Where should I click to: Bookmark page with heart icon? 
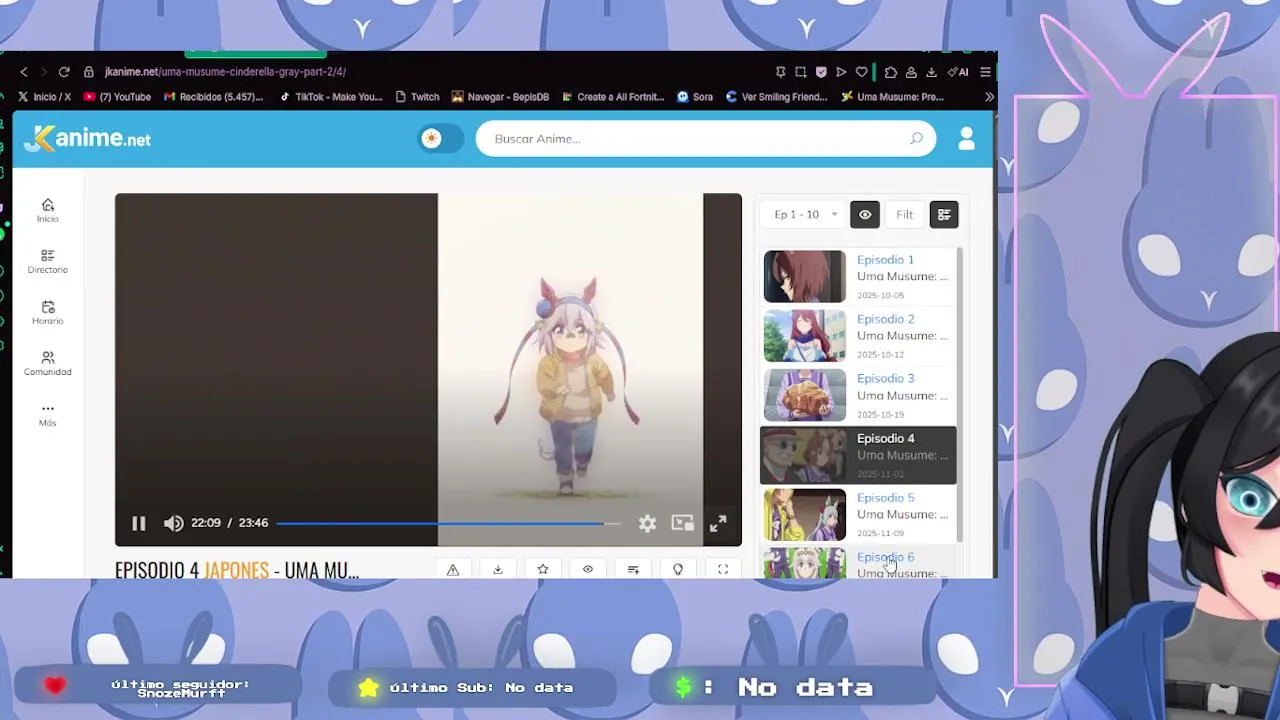point(862,72)
